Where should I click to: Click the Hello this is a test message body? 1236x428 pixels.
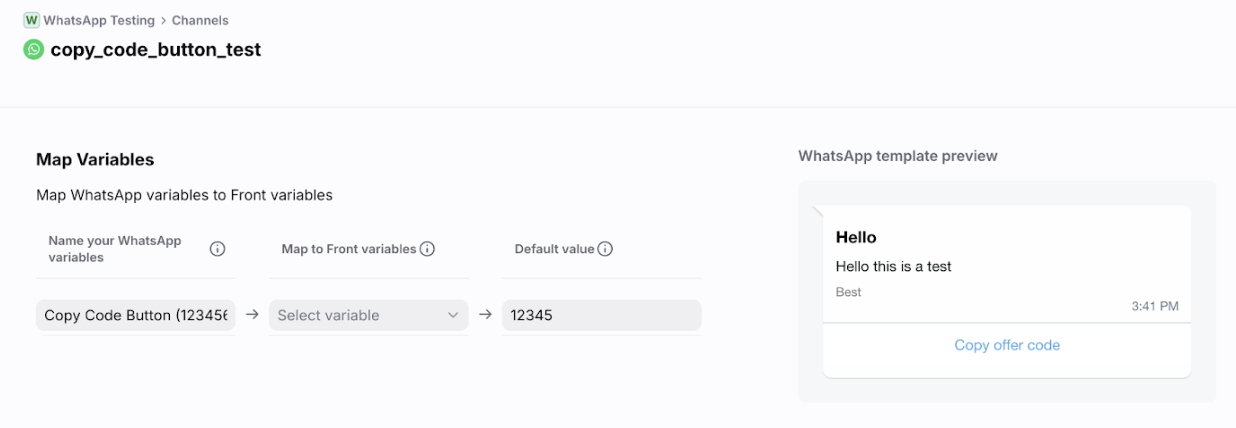coord(893,267)
